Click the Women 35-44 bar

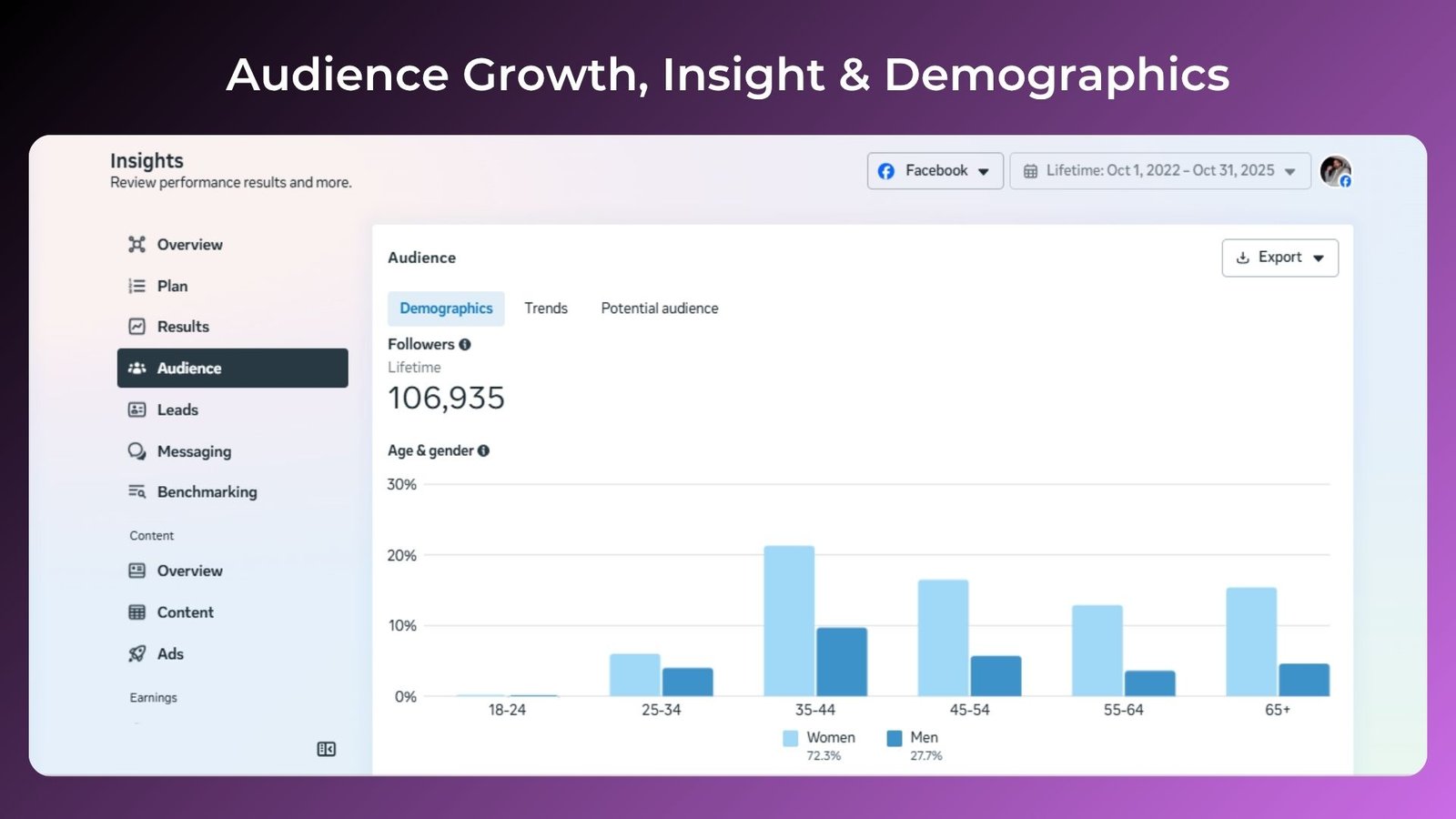(789, 621)
